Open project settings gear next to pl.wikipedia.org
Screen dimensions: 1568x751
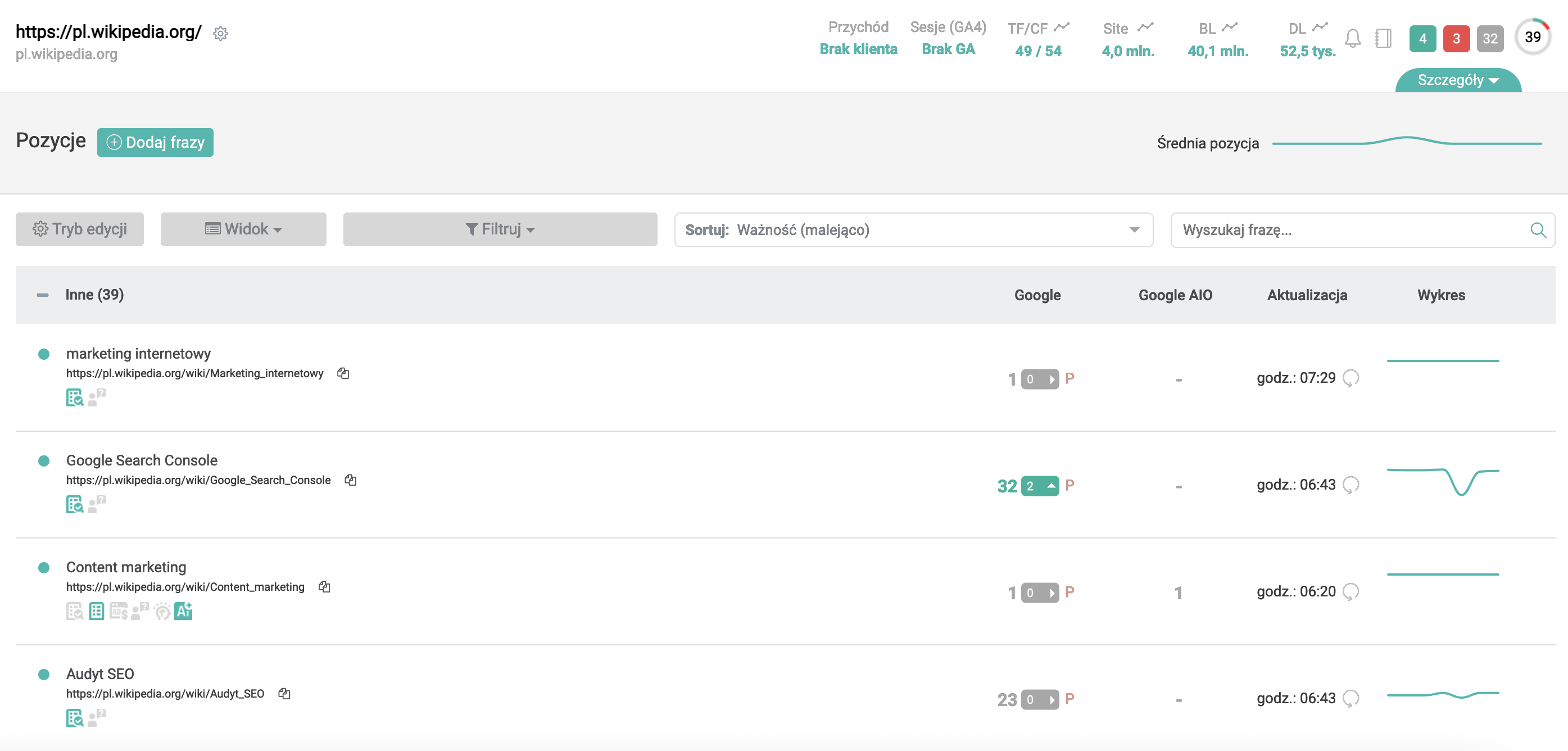click(220, 34)
